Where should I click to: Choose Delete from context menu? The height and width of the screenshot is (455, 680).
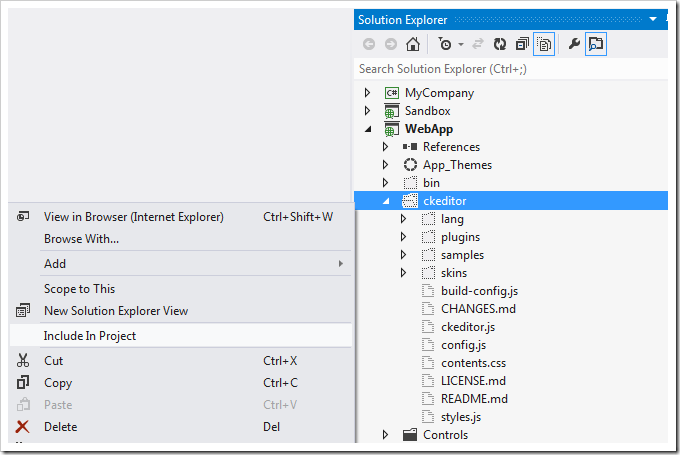180,427
